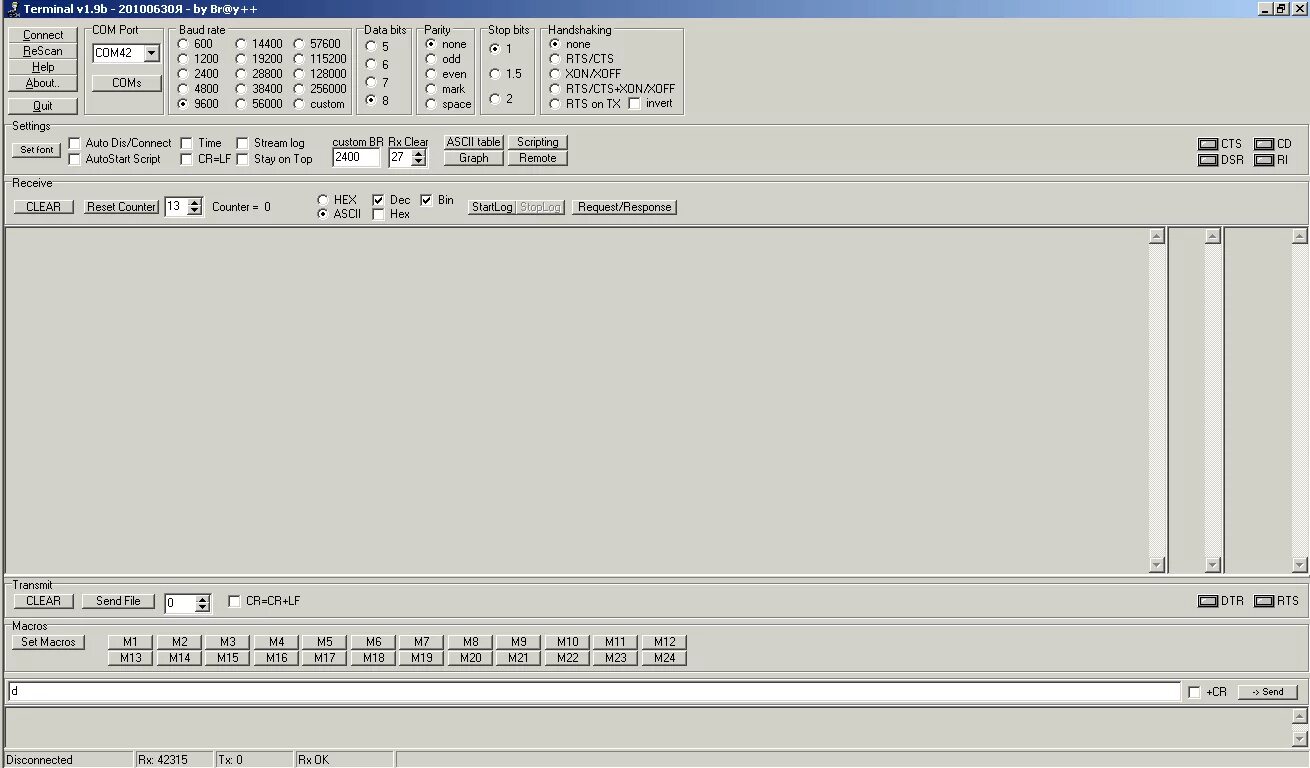Click the custom BR input field
1310x768 pixels.
click(x=356, y=157)
